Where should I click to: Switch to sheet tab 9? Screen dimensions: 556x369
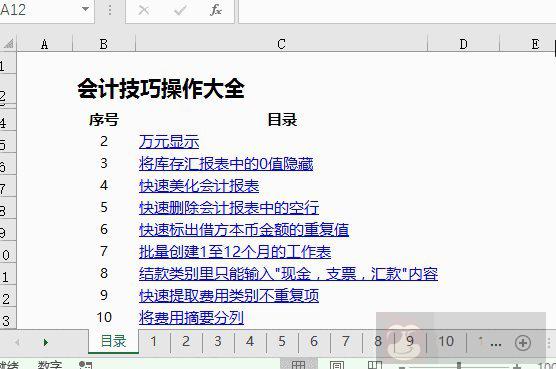[x=410, y=341]
